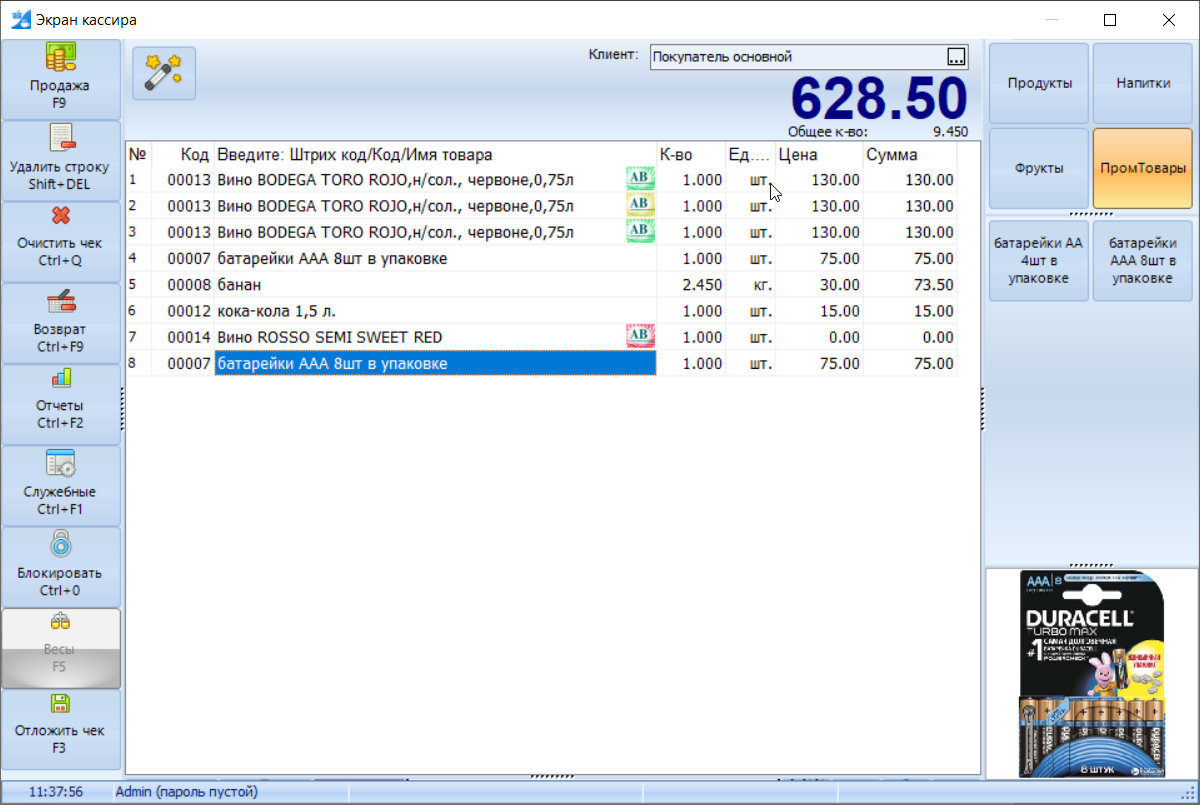Click the Duracell product image

click(x=1093, y=673)
